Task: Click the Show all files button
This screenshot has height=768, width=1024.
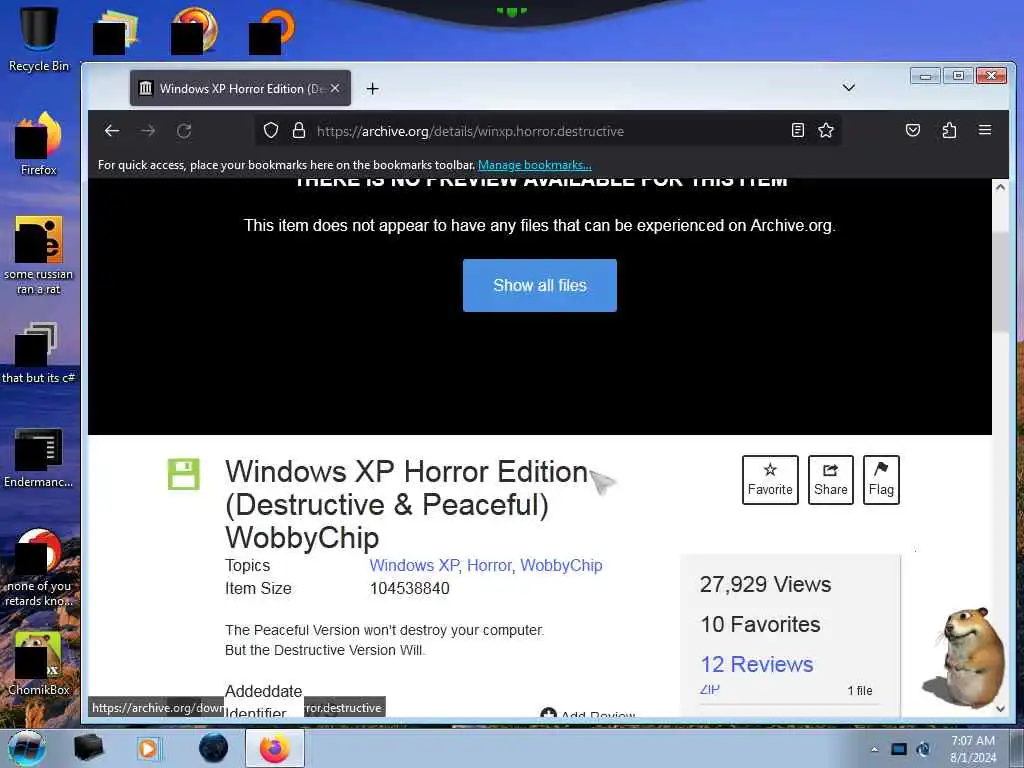Action: coord(539,285)
